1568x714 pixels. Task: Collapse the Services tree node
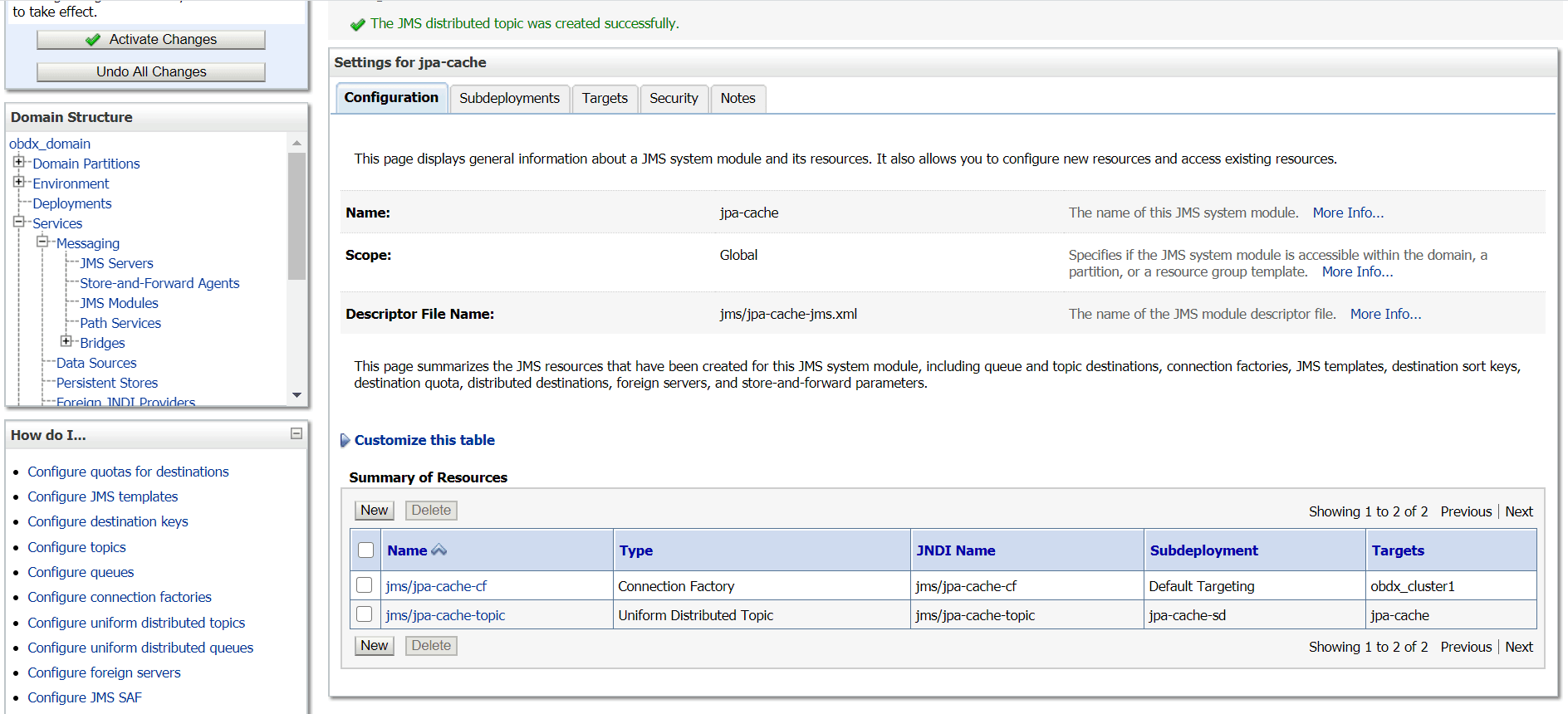tap(18, 222)
